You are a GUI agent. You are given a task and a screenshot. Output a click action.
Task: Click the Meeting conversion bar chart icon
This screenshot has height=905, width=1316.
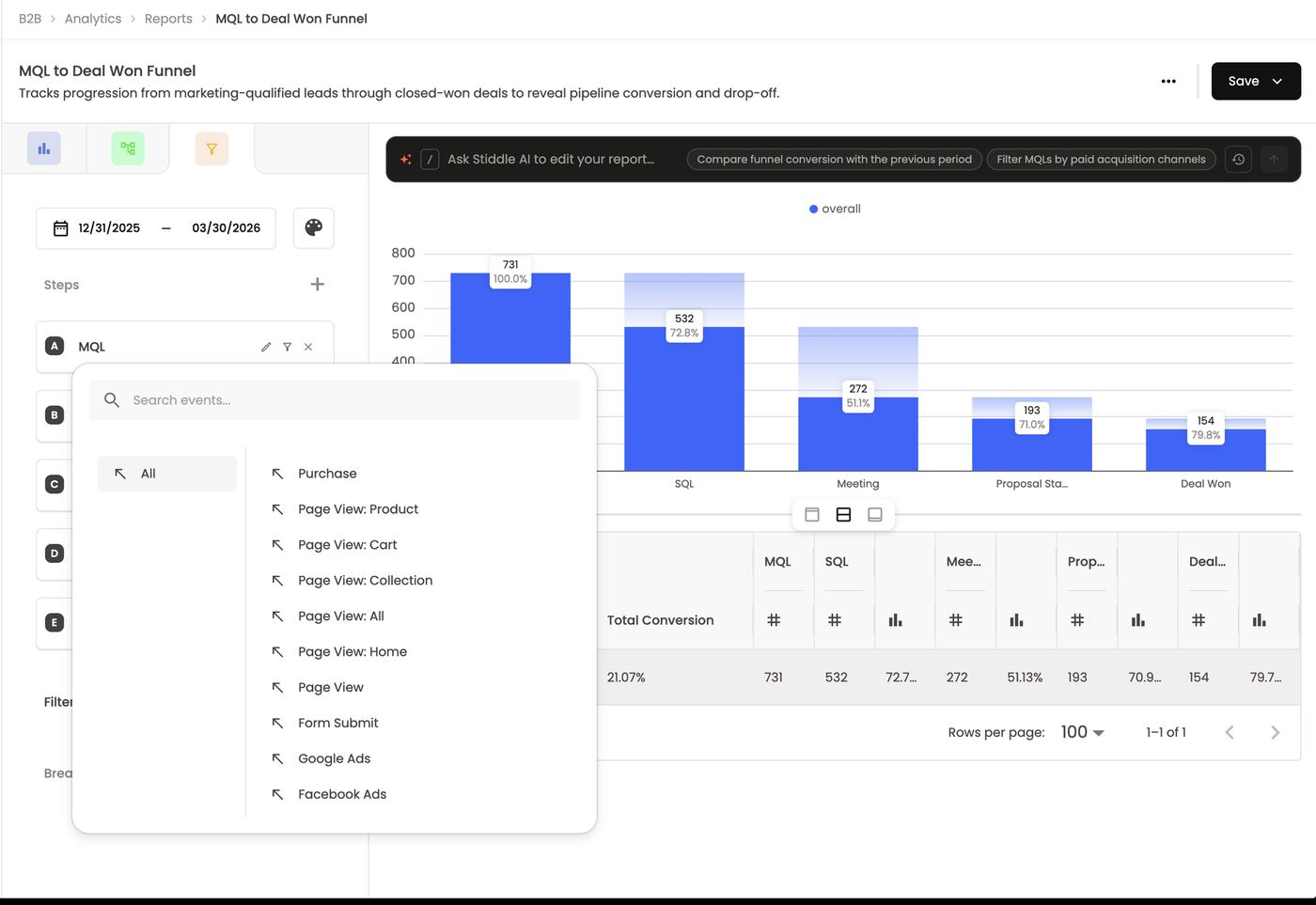coord(1016,620)
